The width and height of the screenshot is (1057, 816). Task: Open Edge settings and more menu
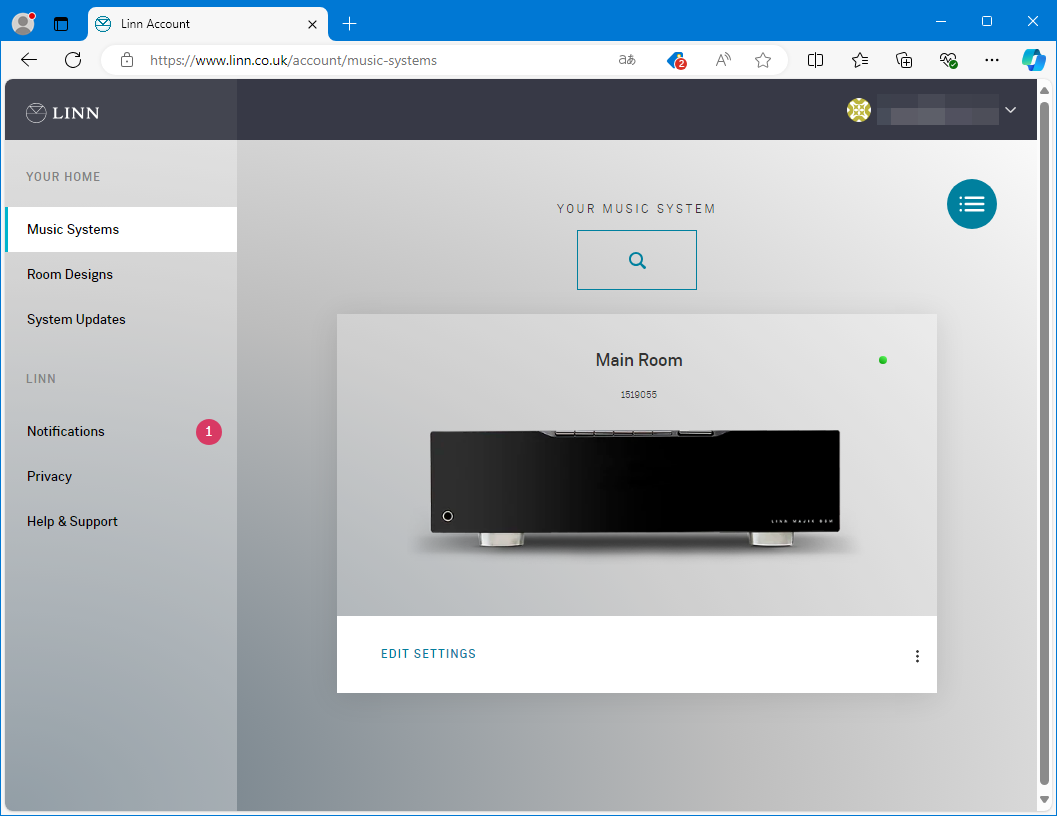992,60
